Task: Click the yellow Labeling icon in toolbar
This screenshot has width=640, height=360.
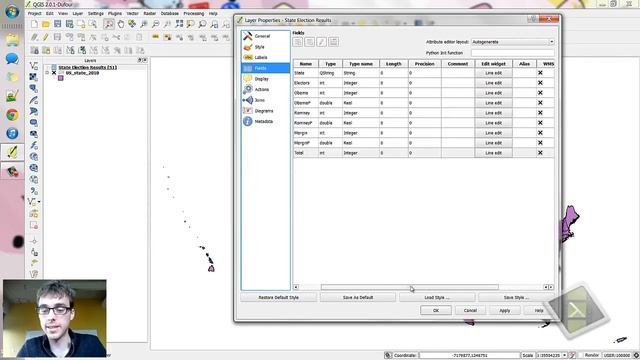Action: coord(156,37)
